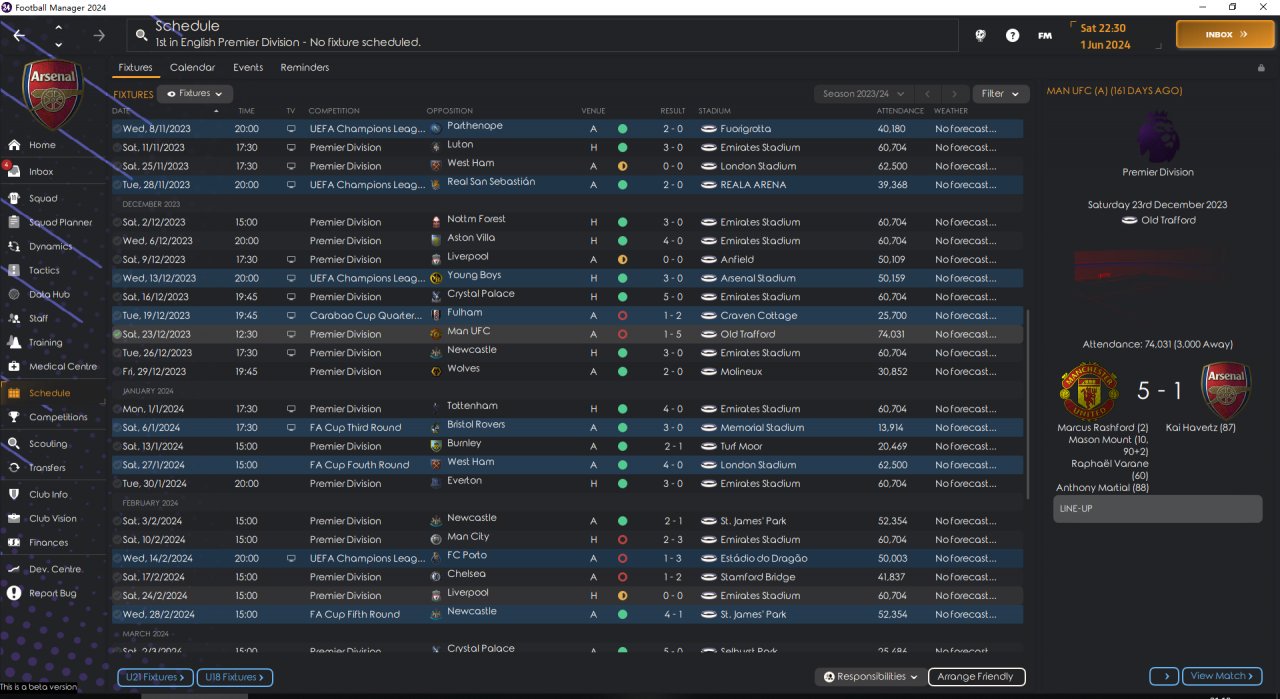
Task: Open the LINE-UP section in match panel
Action: pos(1156,509)
